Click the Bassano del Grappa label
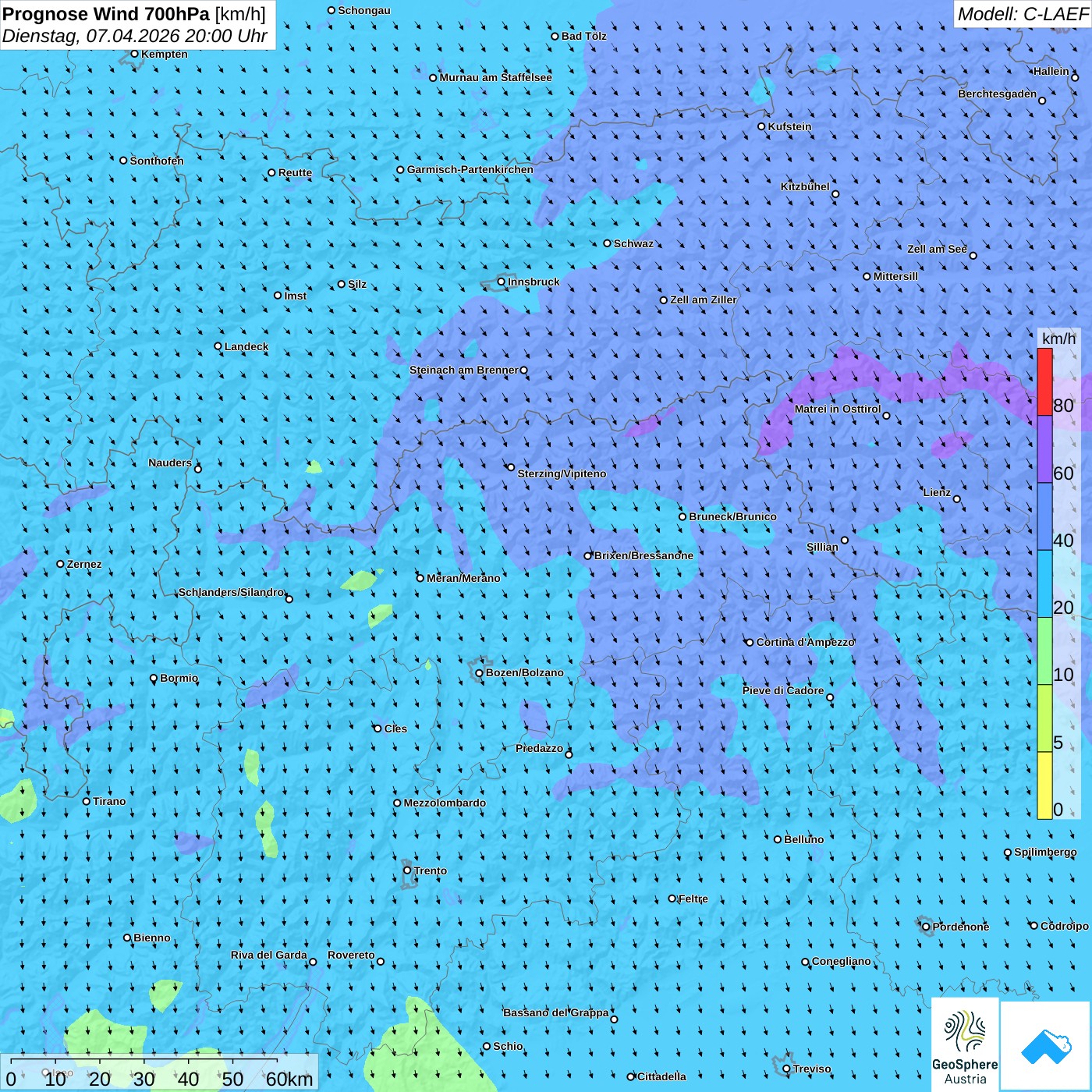1092x1092 pixels. click(556, 1012)
